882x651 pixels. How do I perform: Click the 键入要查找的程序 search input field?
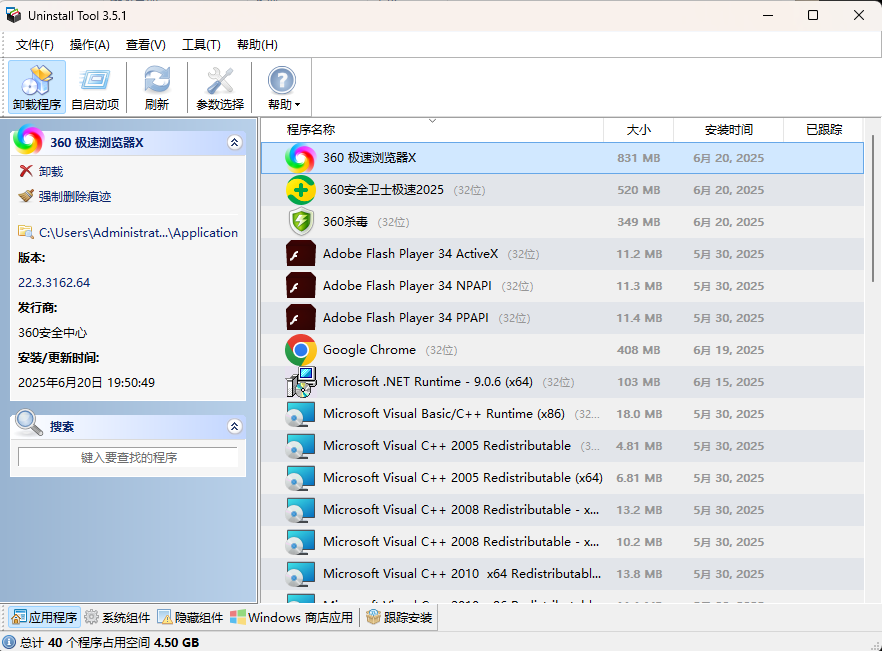(x=128, y=457)
